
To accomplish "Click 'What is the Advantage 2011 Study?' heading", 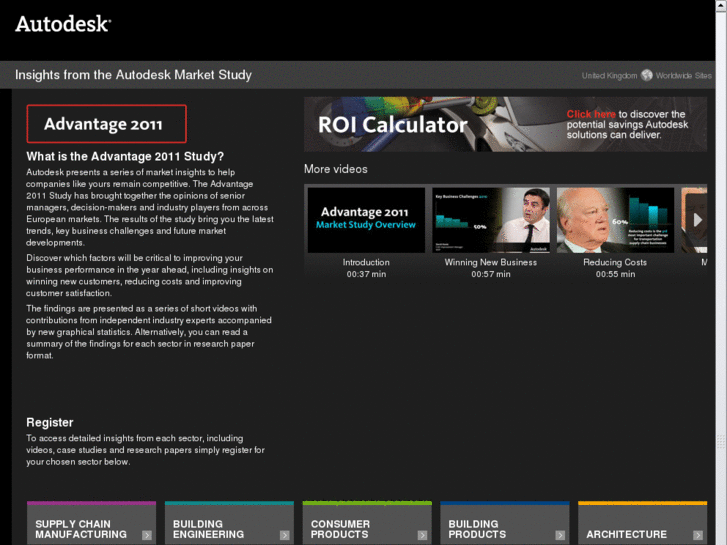I will (125, 156).
